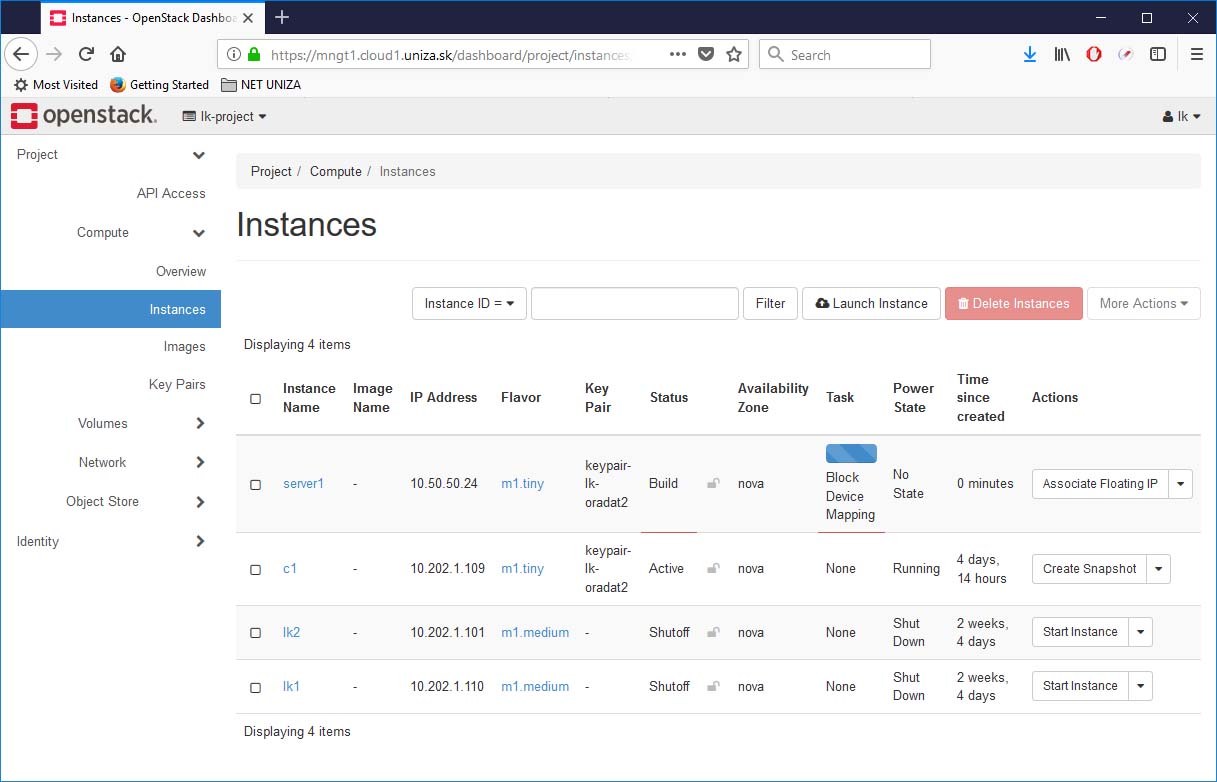
Task: View the secure connection padlock icon
Action: 253,55
